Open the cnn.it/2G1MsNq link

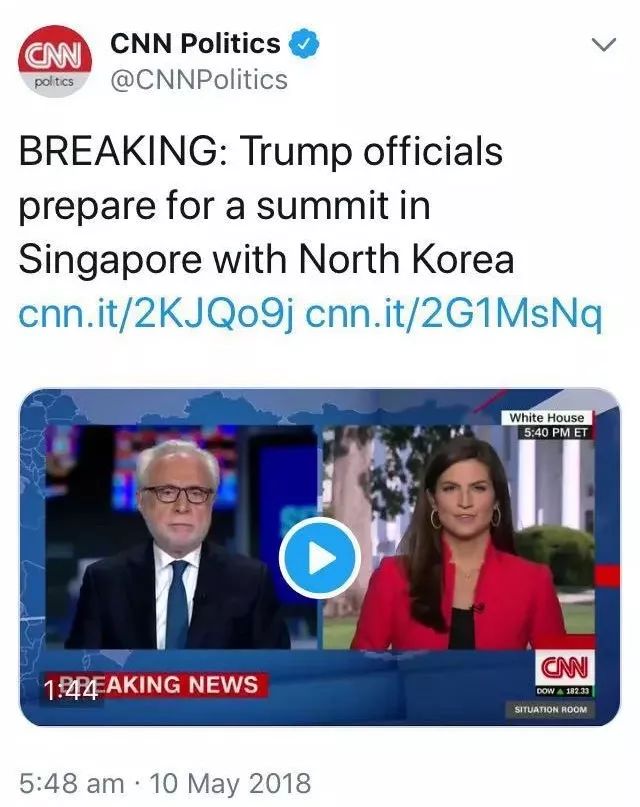pyautogui.click(x=454, y=313)
